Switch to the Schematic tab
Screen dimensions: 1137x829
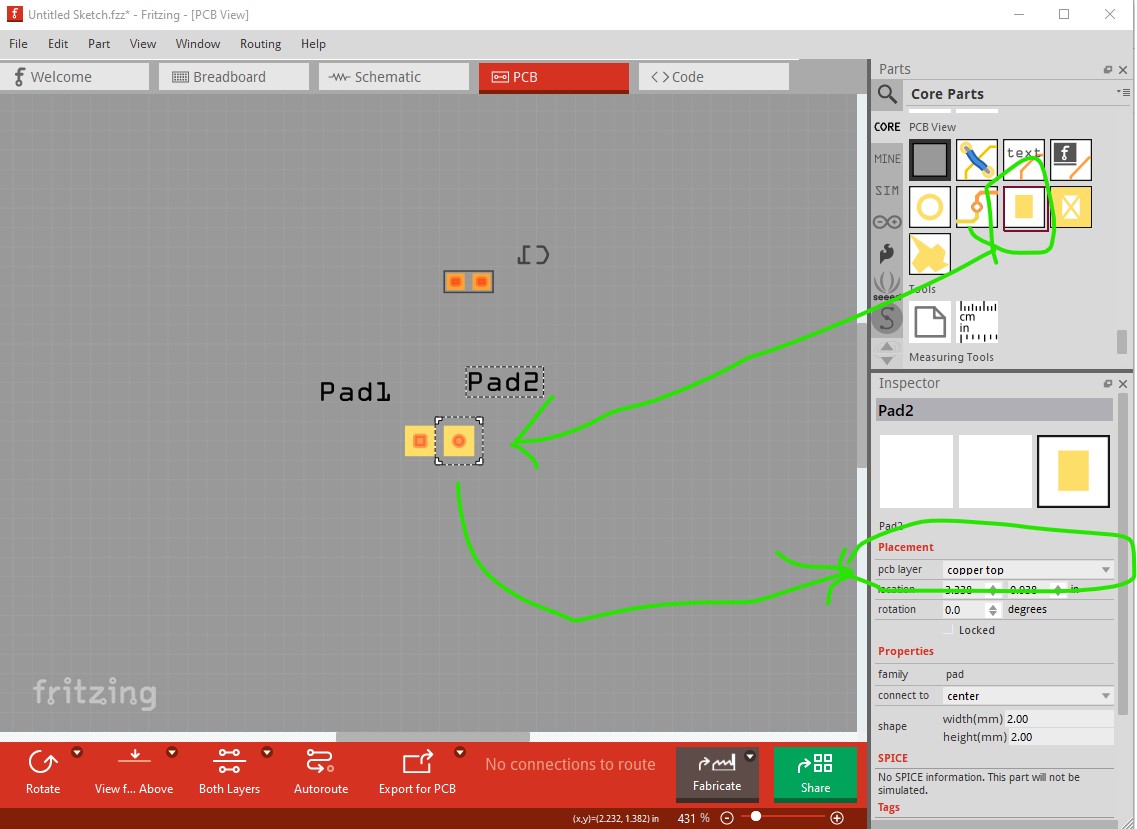click(x=394, y=77)
